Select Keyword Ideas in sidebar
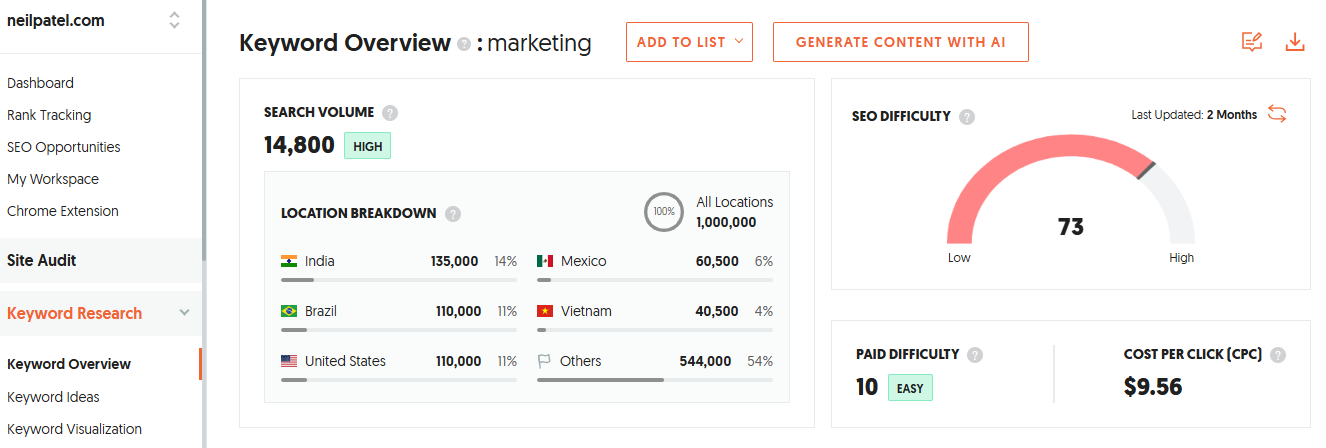Screen dimensions: 1326x448 (53, 397)
